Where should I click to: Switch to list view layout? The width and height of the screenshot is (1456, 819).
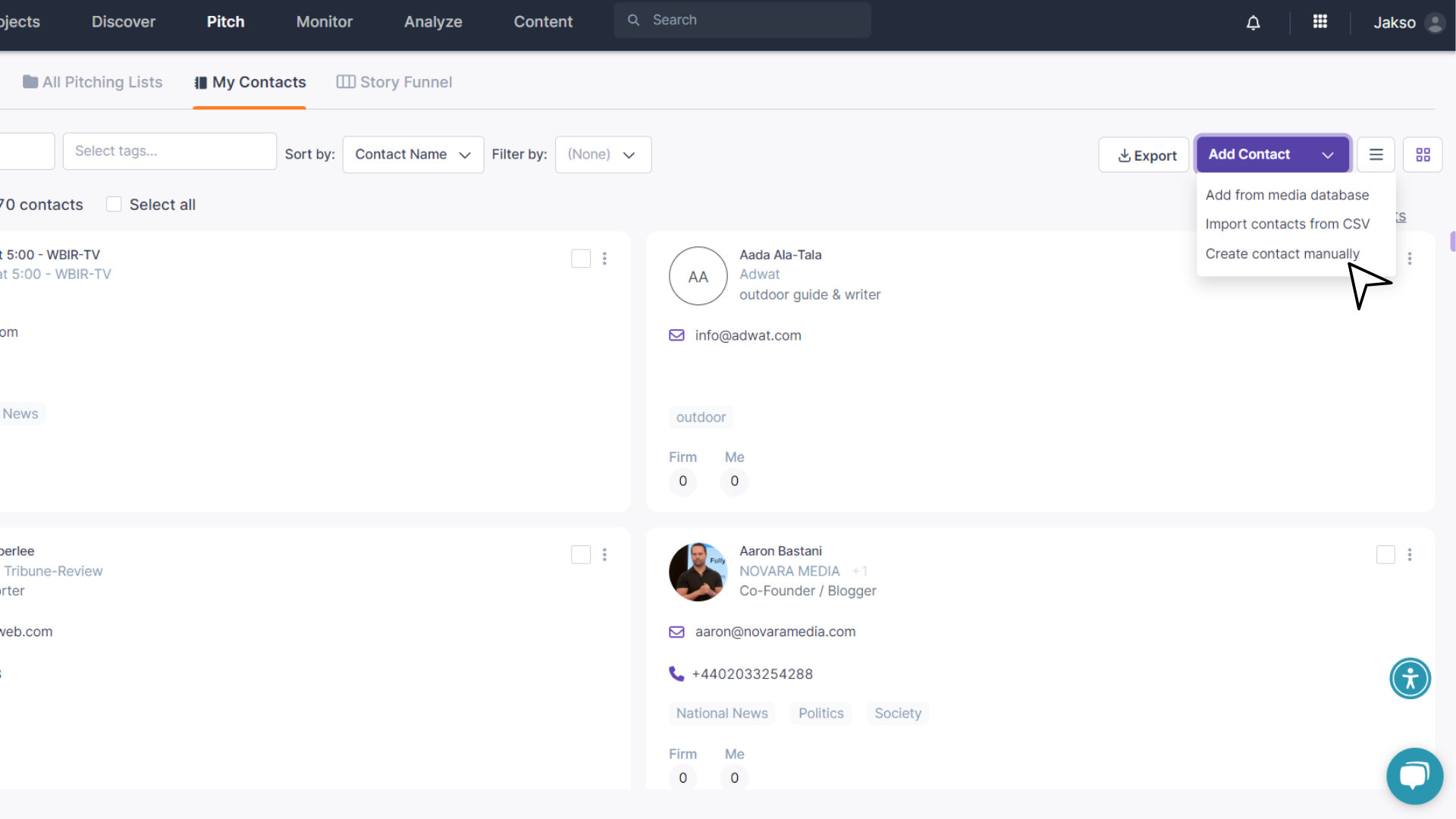coord(1376,155)
